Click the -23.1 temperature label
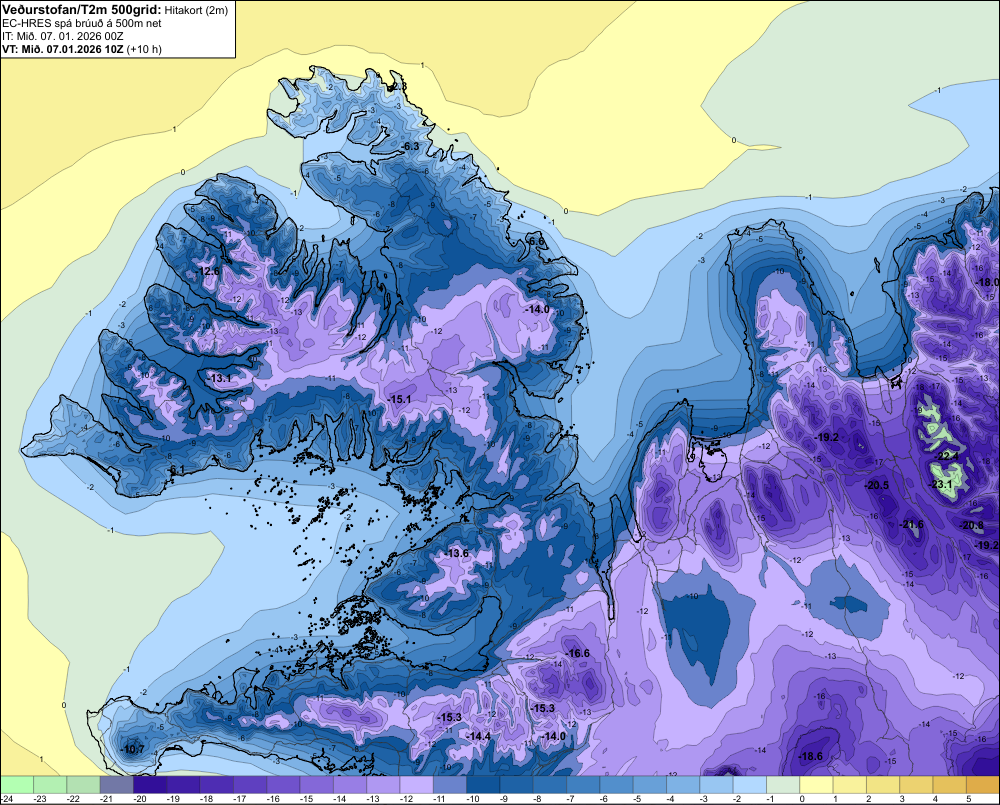This screenshot has height=805, width=1000. [941, 484]
